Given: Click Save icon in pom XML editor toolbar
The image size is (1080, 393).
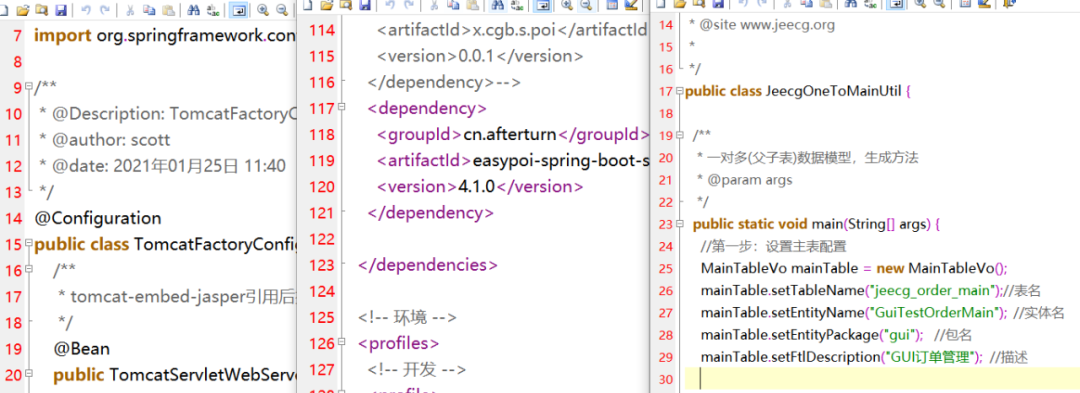Looking at the screenshot, I should [x=364, y=5].
